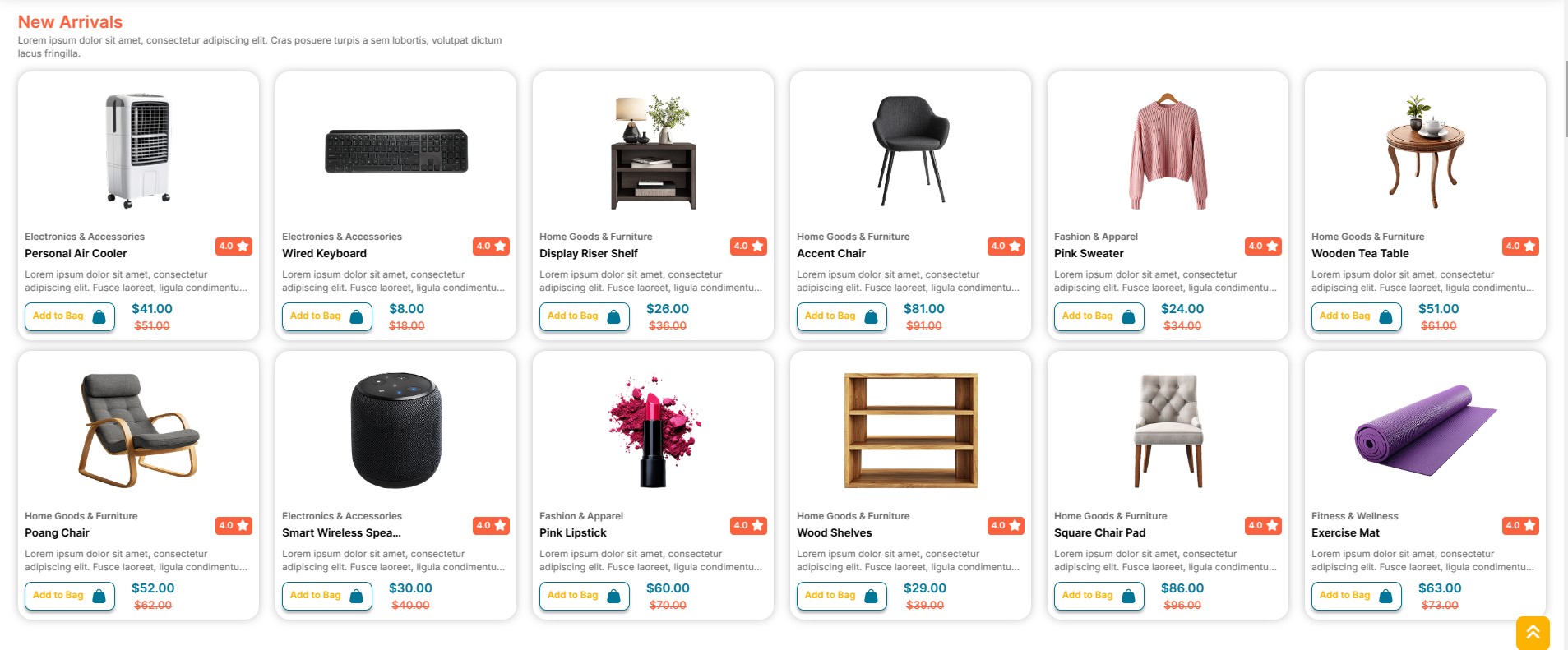This screenshot has width=1568, height=650.
Task: Click bag icon on Pink Lipstick card
Action: tap(613, 596)
